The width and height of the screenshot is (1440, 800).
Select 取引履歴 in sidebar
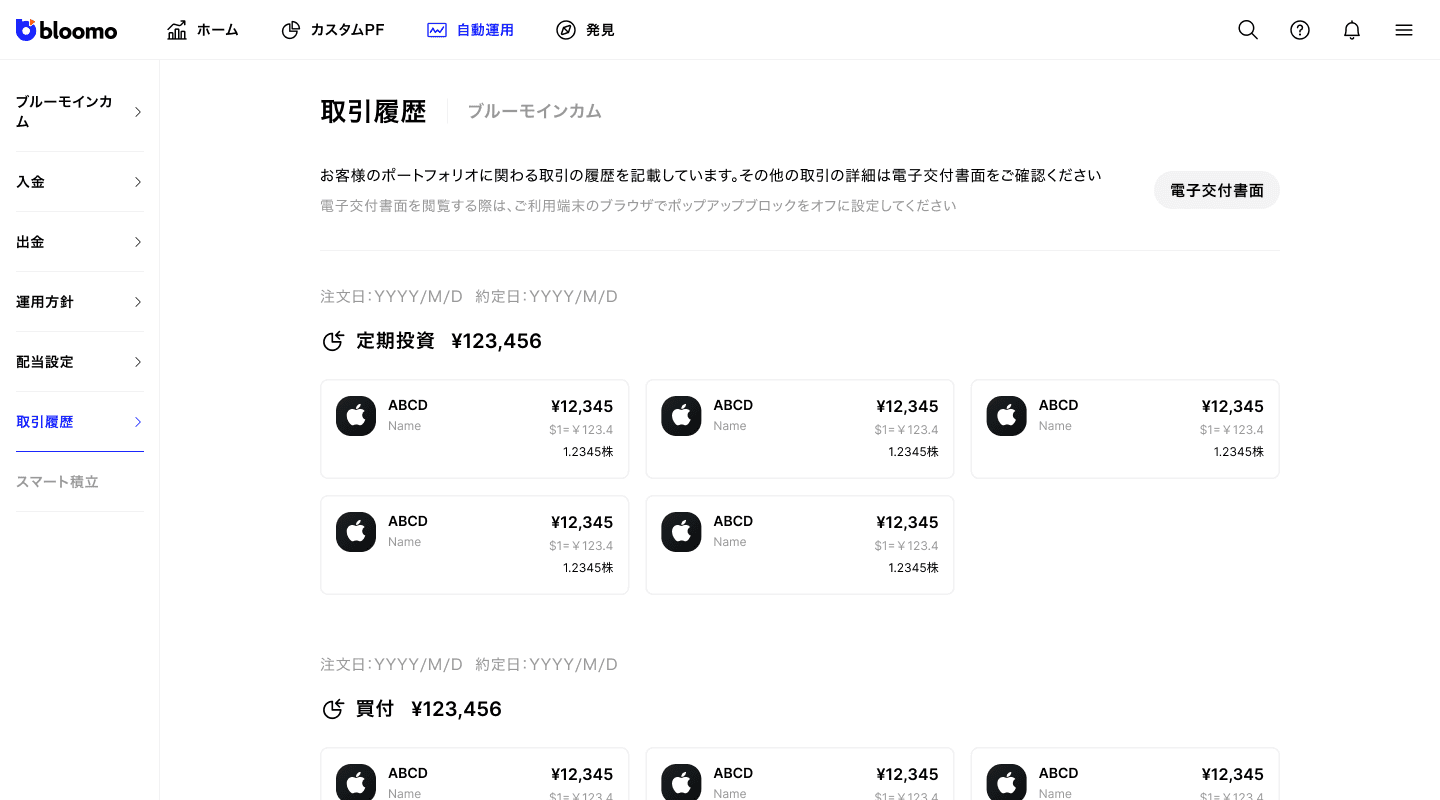(80, 422)
